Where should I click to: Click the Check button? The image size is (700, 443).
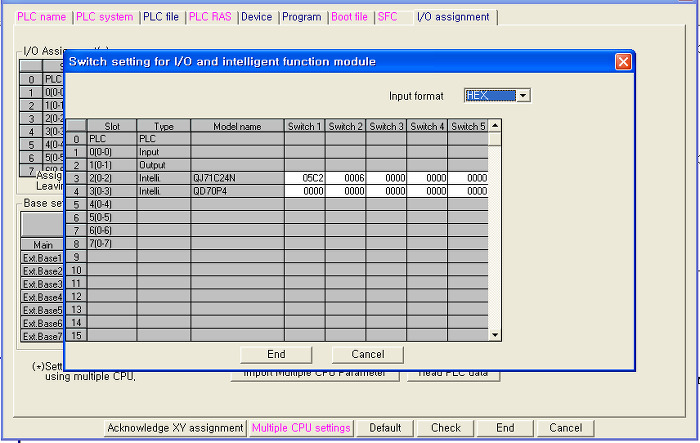(x=446, y=428)
